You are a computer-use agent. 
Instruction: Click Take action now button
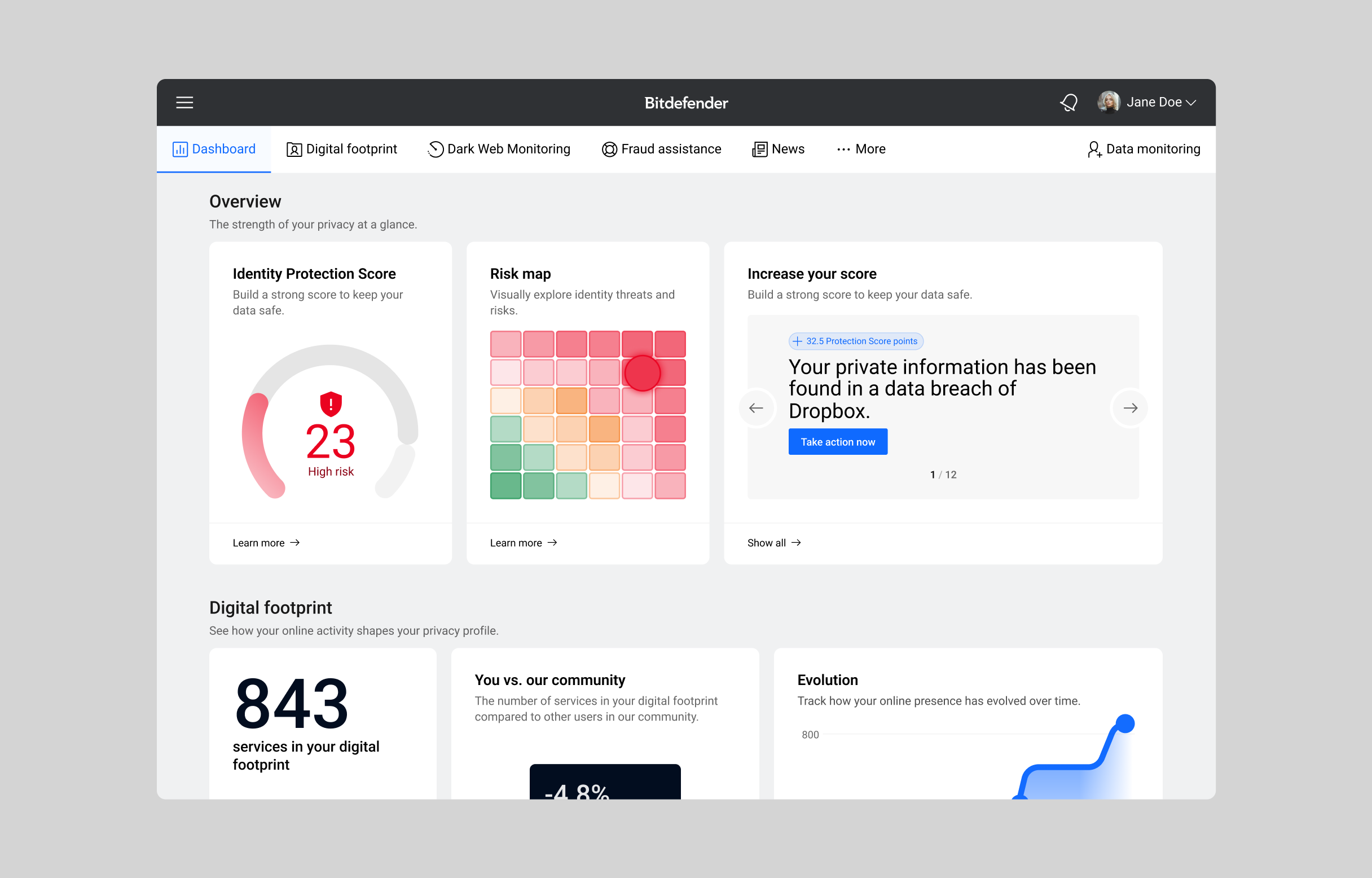point(837,442)
